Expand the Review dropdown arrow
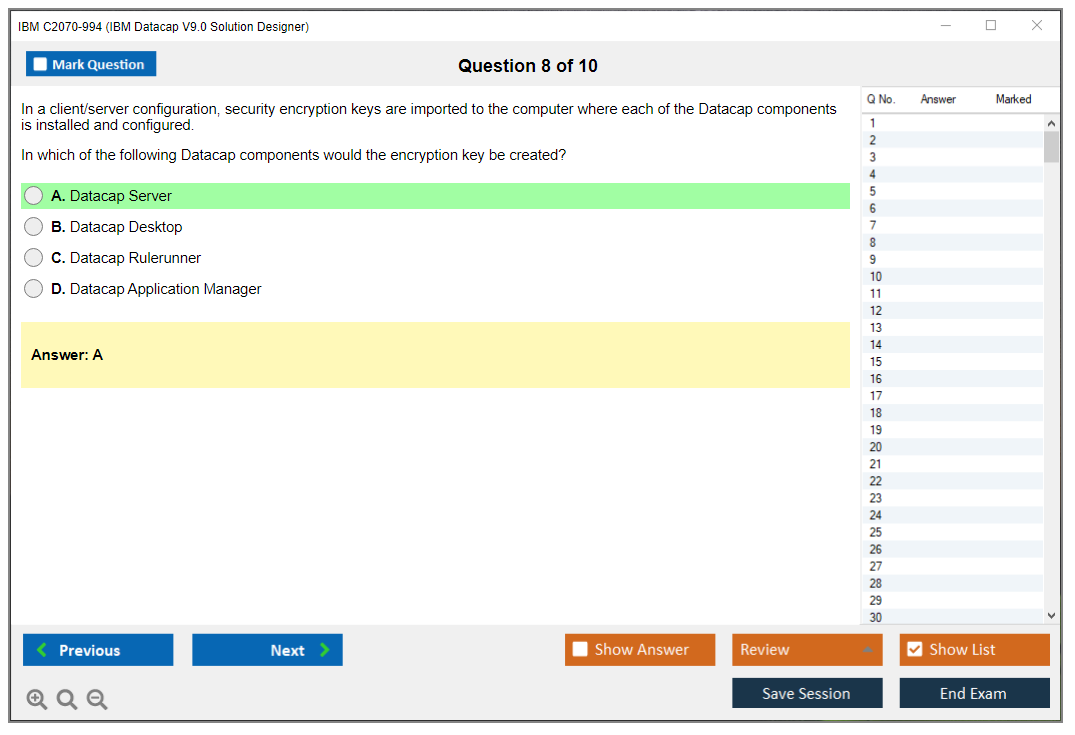This screenshot has height=735, width=1075. coord(868,650)
